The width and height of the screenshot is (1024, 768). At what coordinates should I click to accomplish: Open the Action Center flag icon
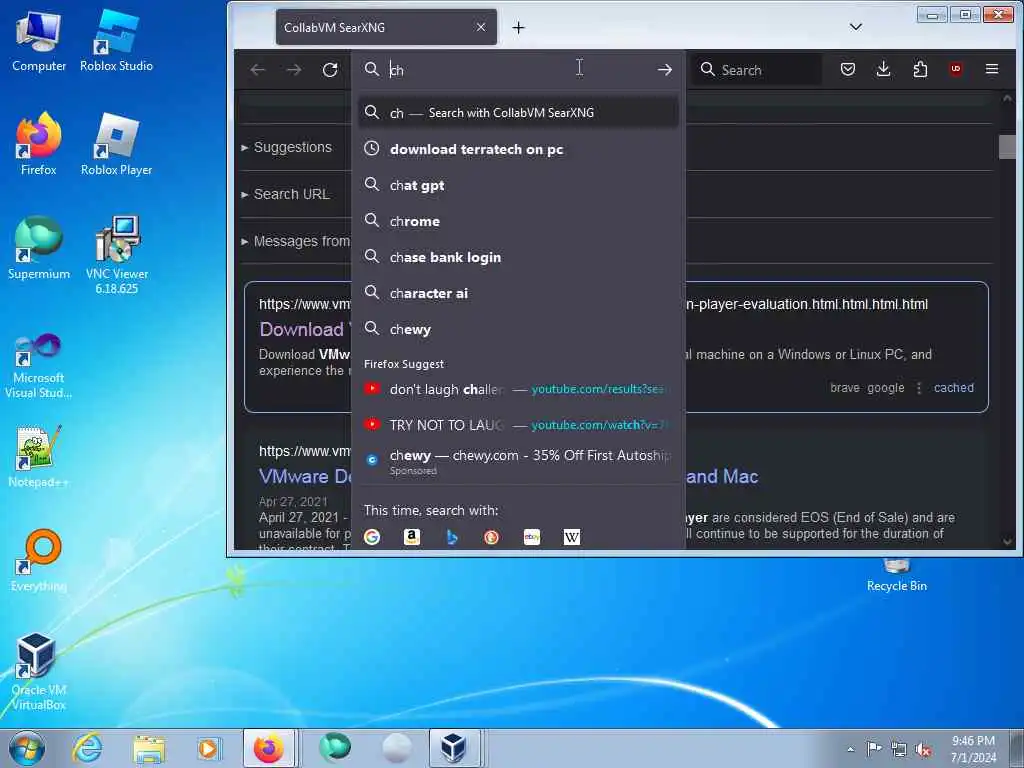(x=874, y=748)
